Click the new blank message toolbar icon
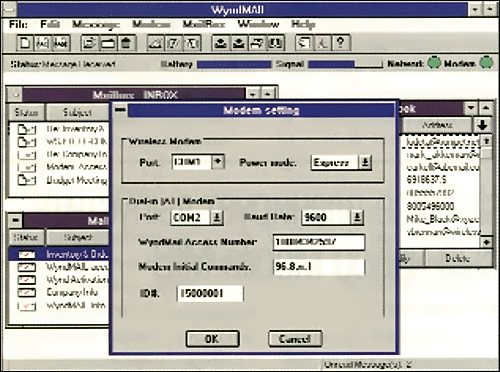The width and height of the screenshot is (500, 372). coord(25,43)
